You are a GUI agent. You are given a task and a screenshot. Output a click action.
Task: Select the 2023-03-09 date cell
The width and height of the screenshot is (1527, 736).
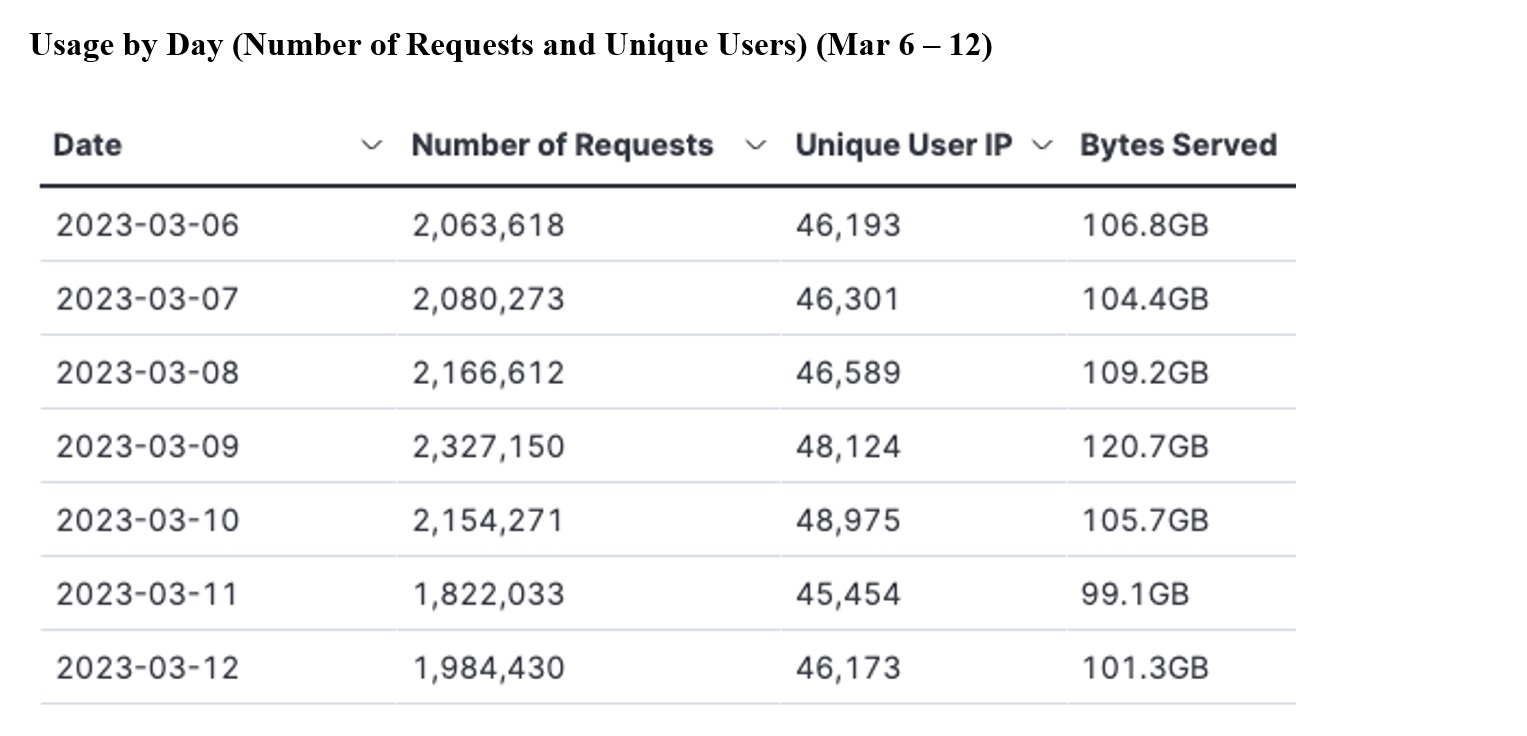click(148, 446)
